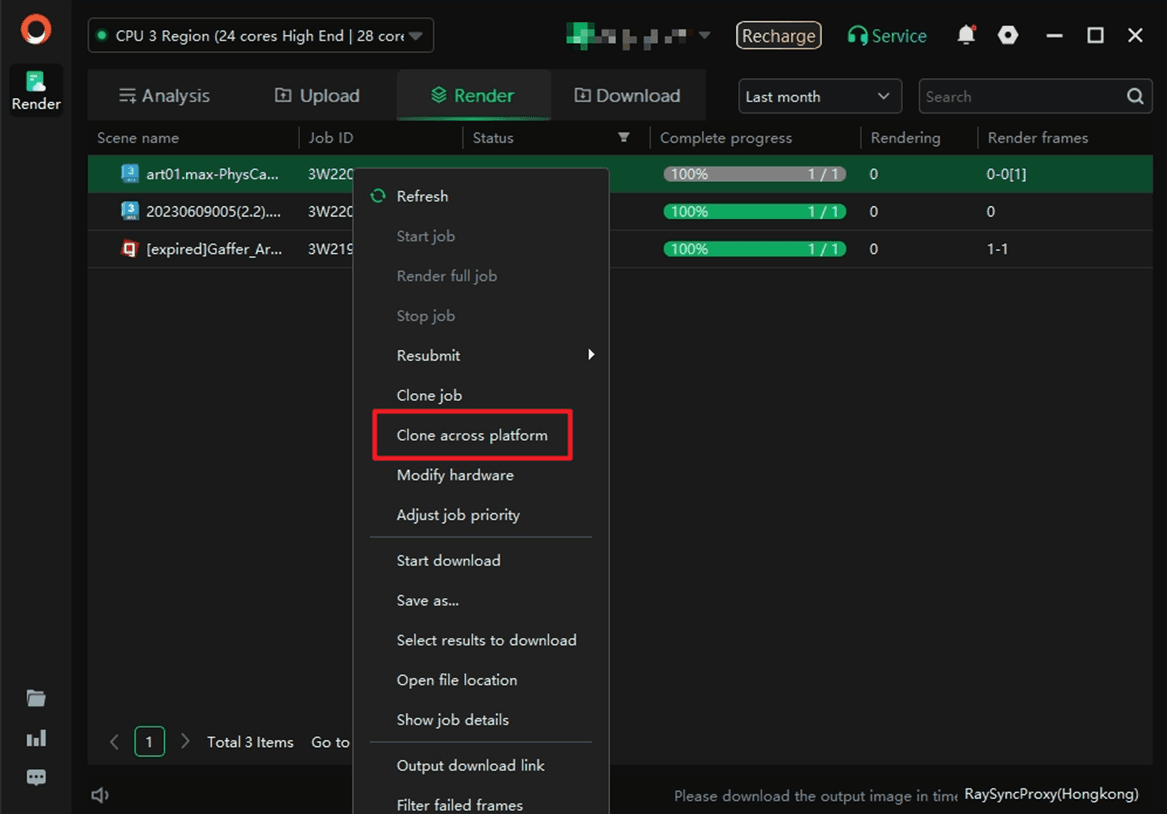Open the statistics bar chart icon

click(36, 738)
